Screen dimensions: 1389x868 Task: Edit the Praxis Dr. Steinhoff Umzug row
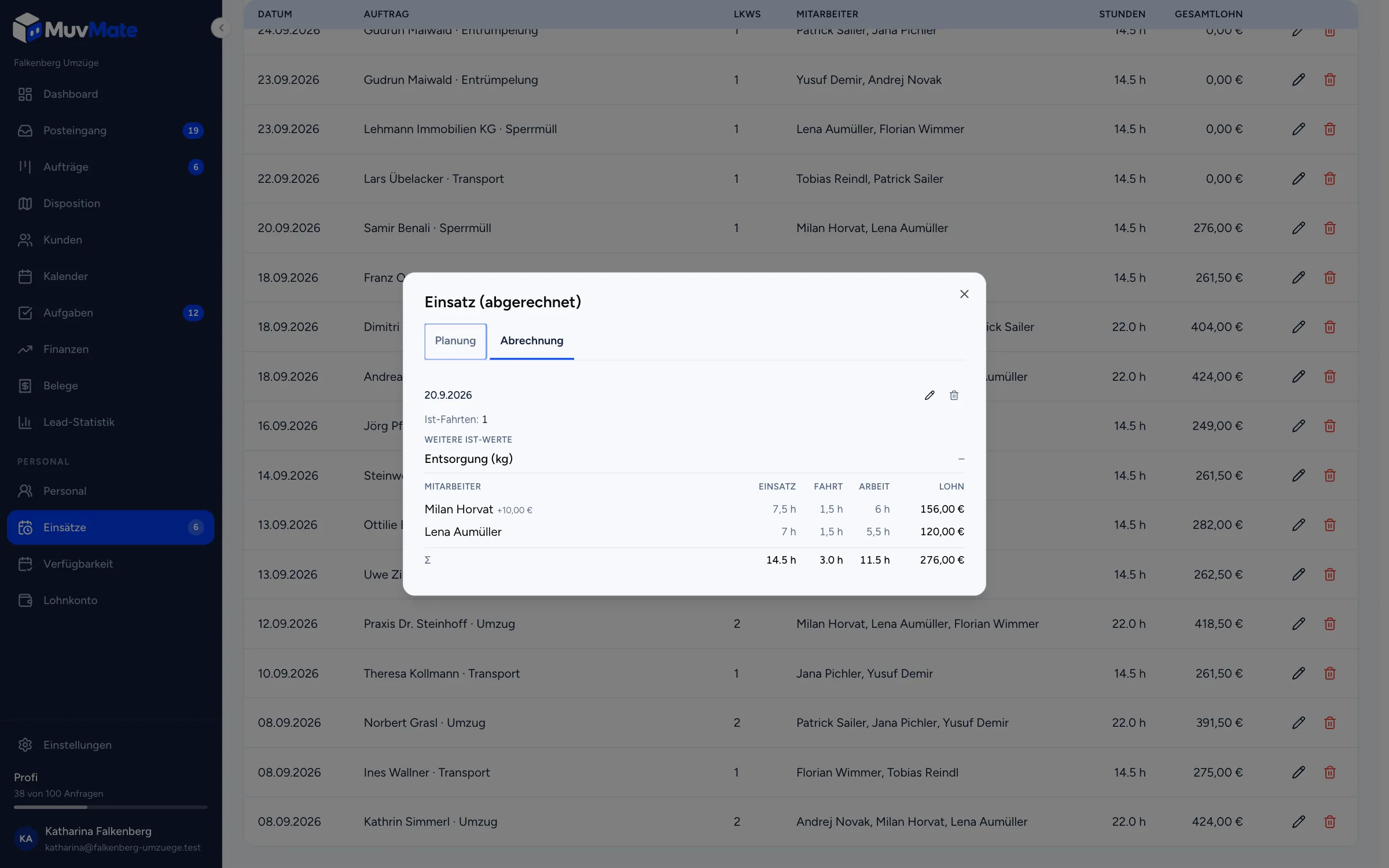1298,624
